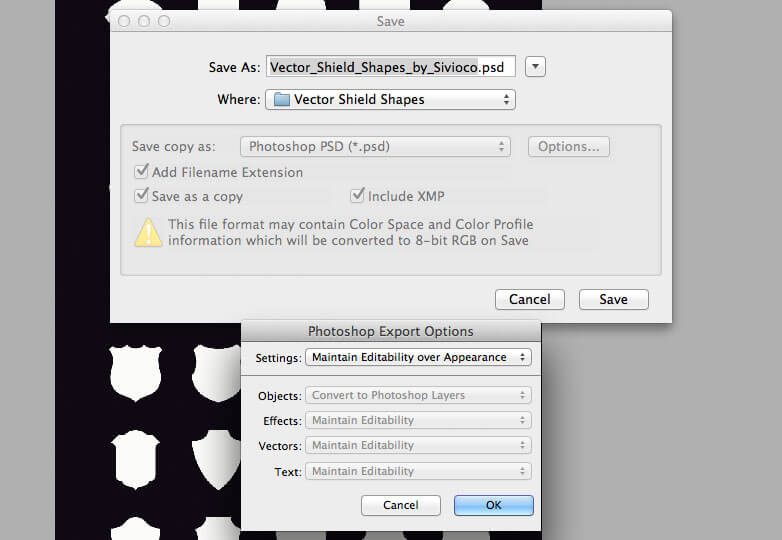Click the yellow minimize window button
This screenshot has height=540, width=782.
144,21
